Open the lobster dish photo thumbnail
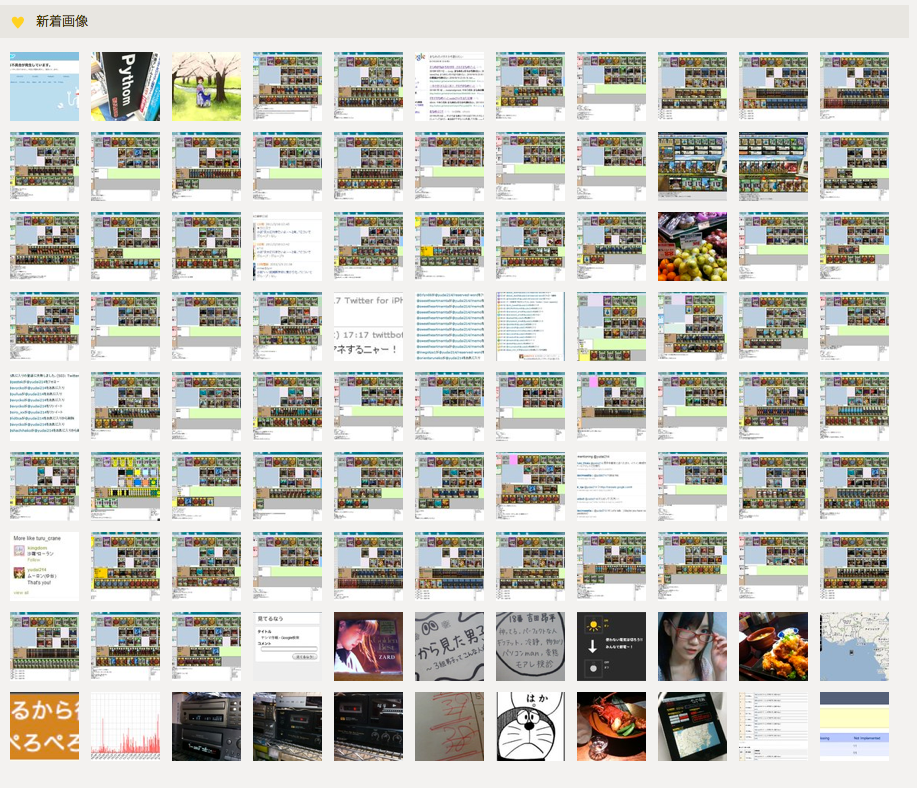 611,726
